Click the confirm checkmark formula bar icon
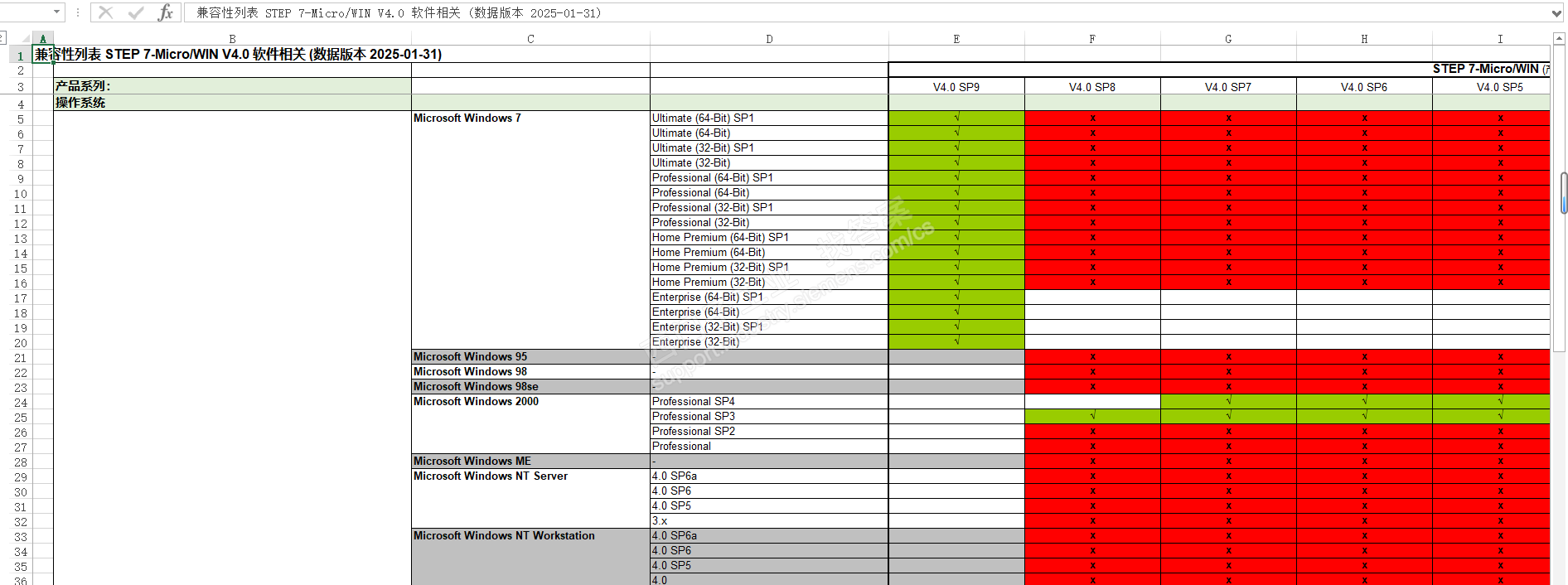This screenshot has height=585, width=1568. pos(136,12)
